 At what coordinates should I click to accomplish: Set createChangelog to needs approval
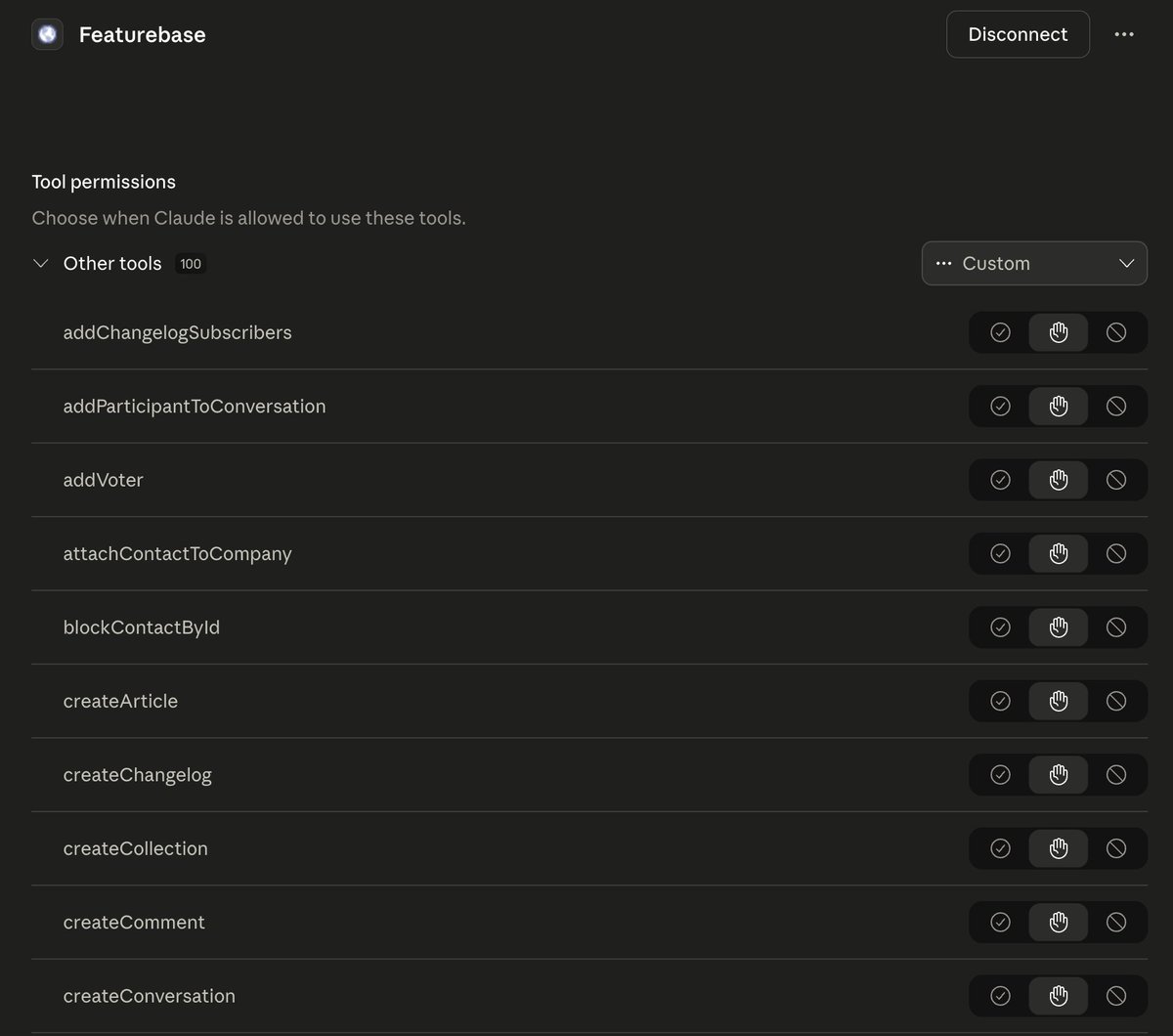click(1058, 774)
